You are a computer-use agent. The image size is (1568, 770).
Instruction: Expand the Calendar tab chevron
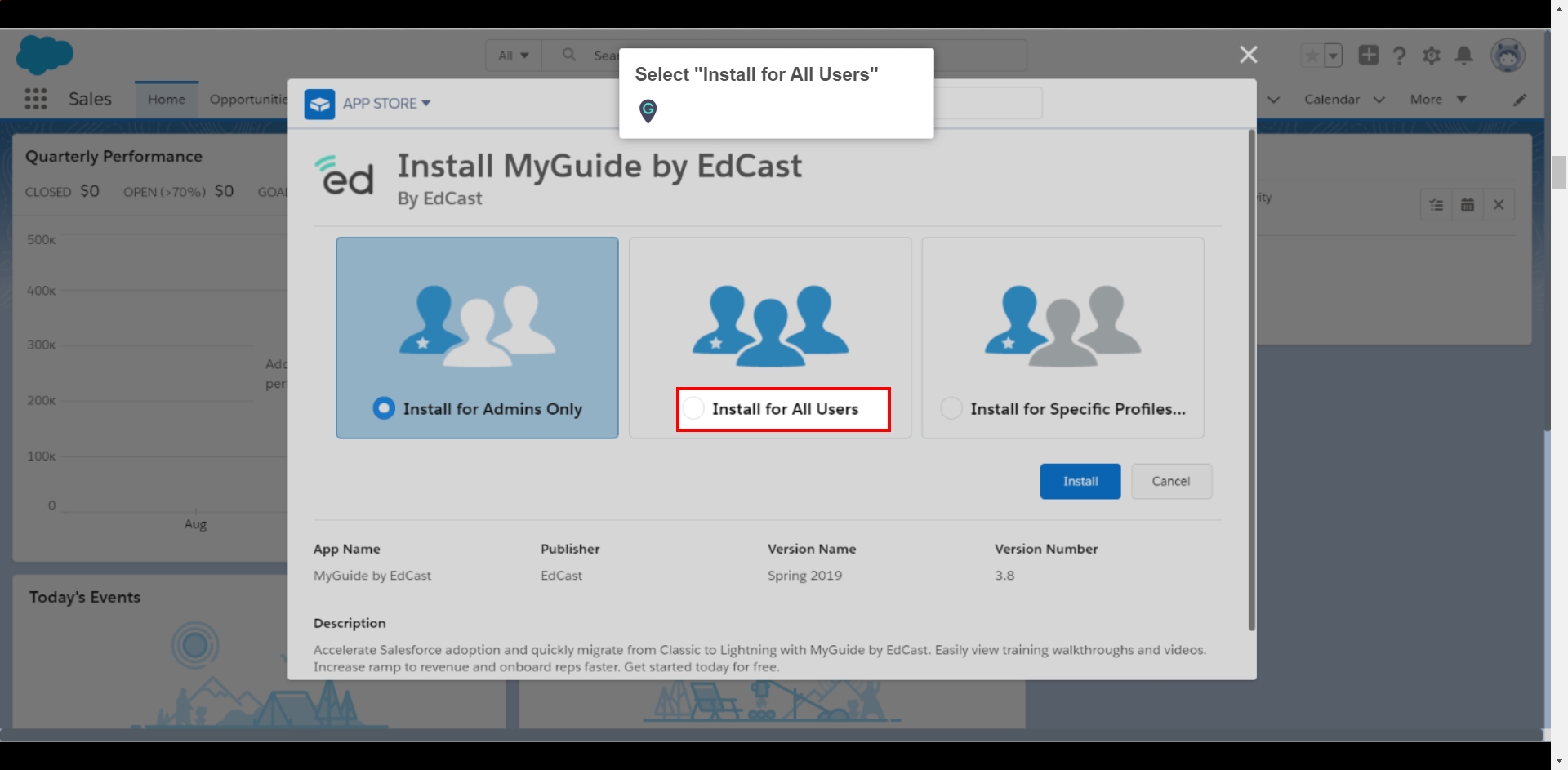click(x=1379, y=100)
